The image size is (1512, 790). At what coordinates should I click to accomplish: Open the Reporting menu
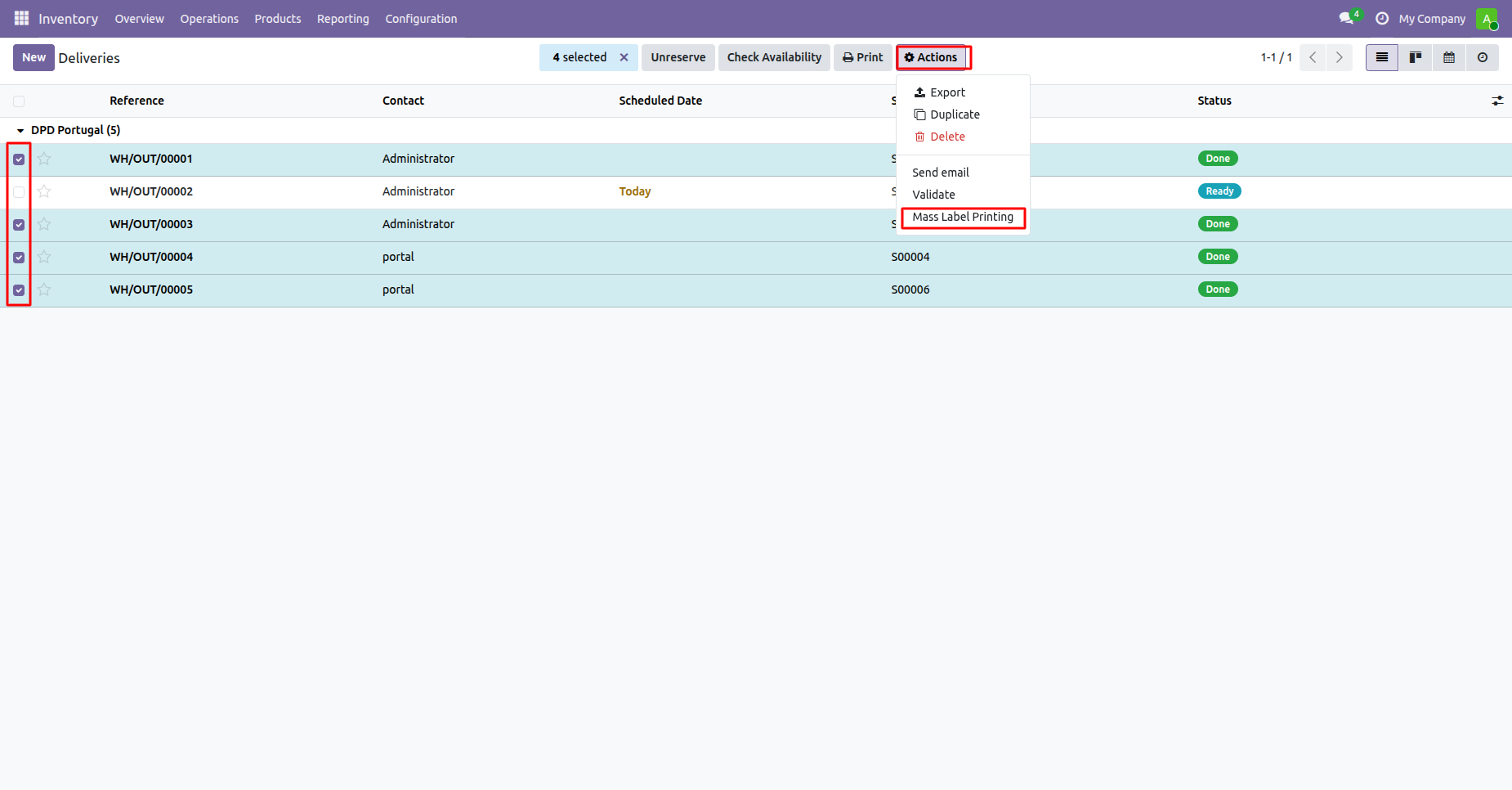tap(343, 19)
